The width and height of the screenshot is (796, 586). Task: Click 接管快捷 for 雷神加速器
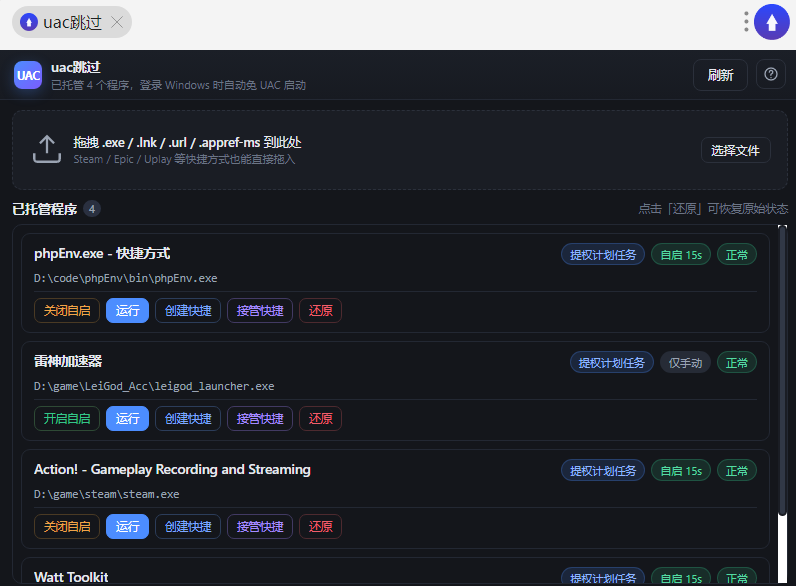(260, 418)
